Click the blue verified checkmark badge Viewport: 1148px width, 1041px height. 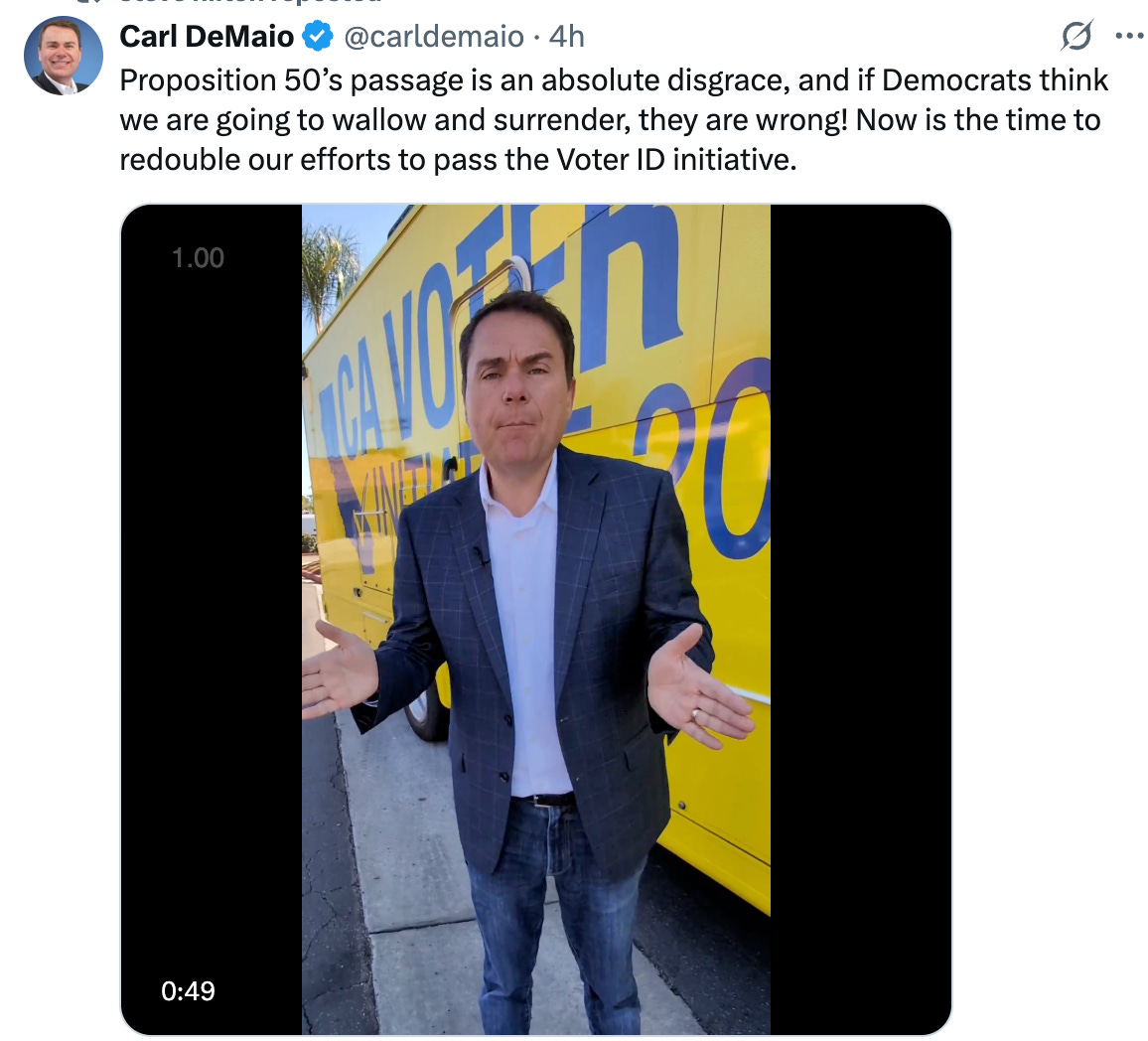(318, 36)
